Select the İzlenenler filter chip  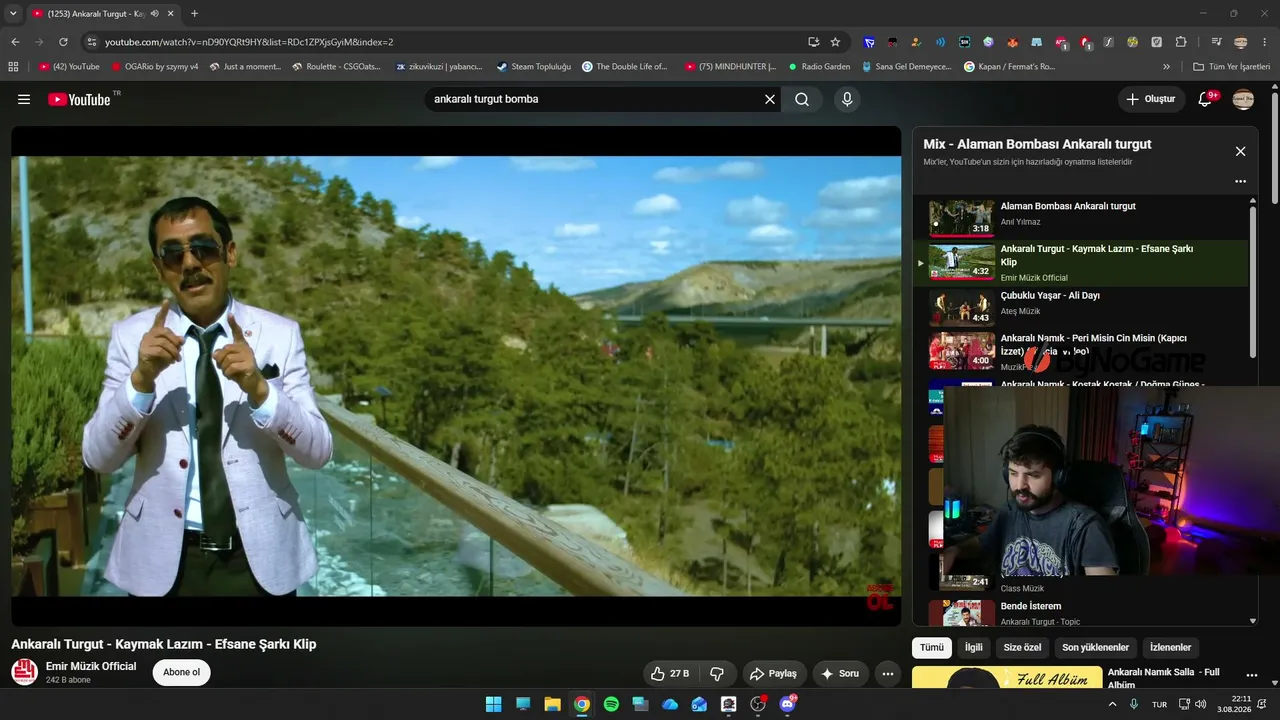coord(1170,647)
